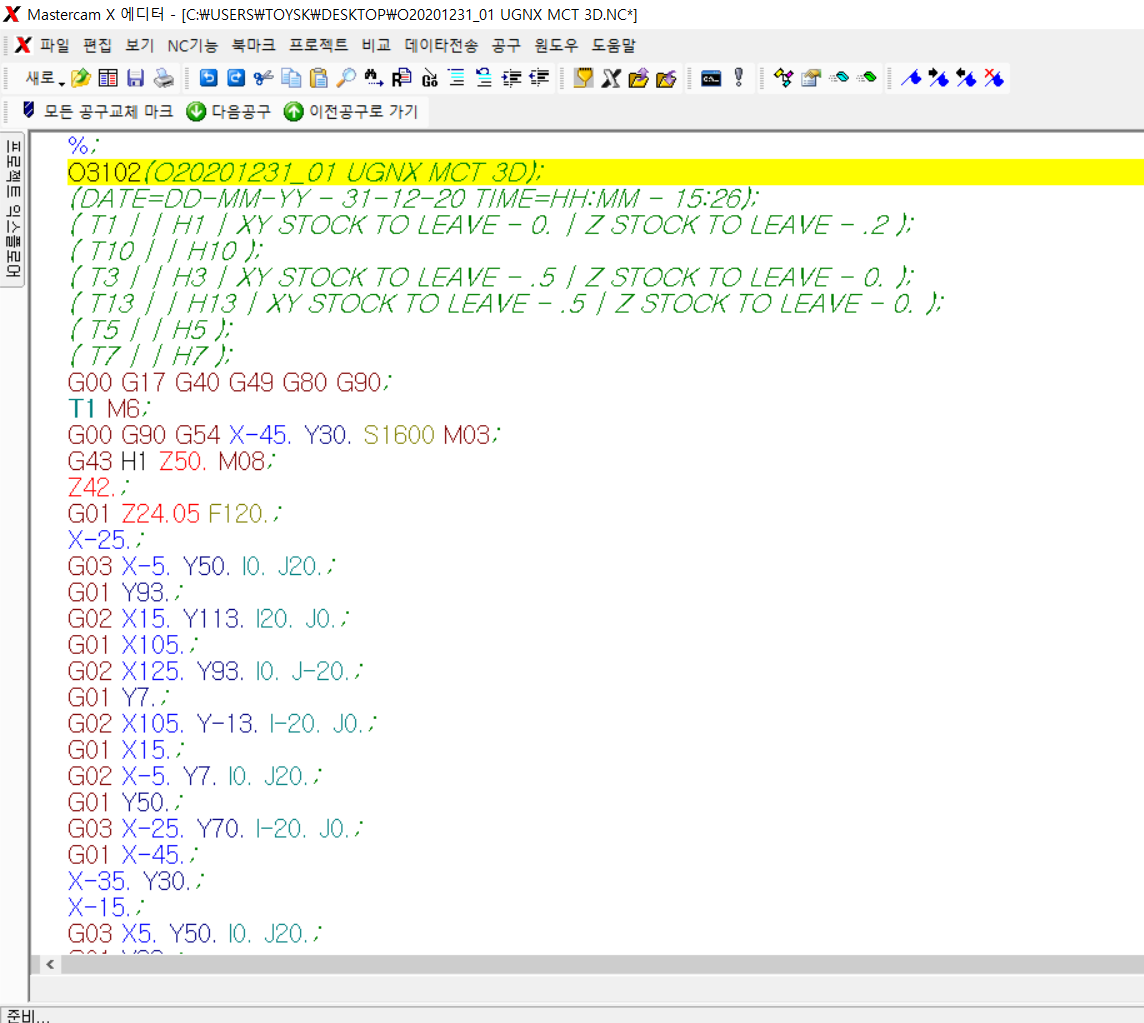The image size is (1144, 1023).
Task: Open the 새로 (New) dropdown
Action: point(45,78)
